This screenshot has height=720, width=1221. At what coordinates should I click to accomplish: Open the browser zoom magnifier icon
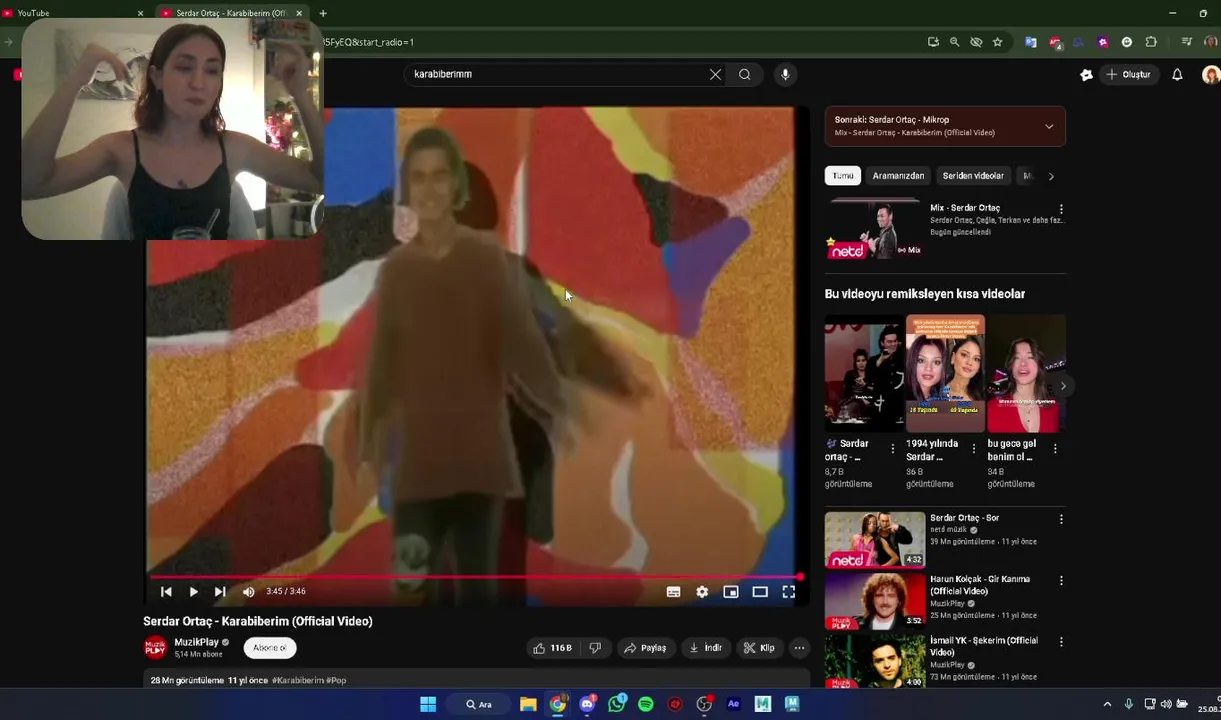tap(954, 42)
